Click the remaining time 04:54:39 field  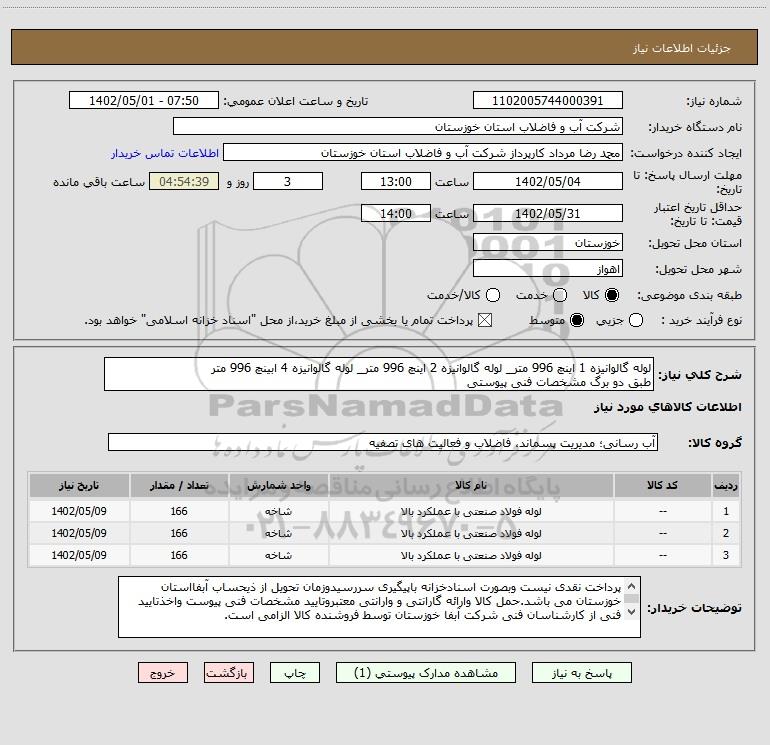(184, 181)
